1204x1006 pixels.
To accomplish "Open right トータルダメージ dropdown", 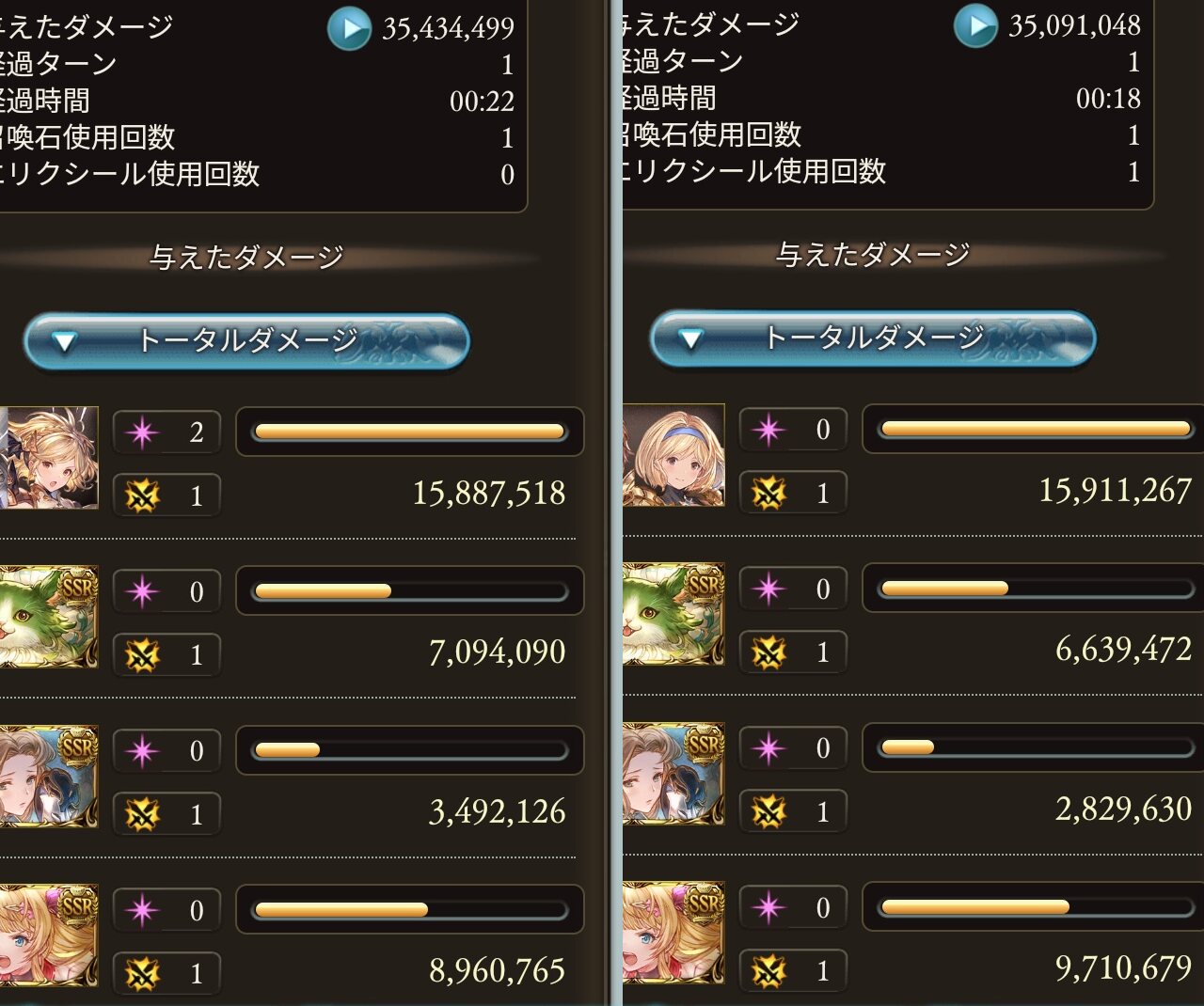I will click(x=873, y=338).
